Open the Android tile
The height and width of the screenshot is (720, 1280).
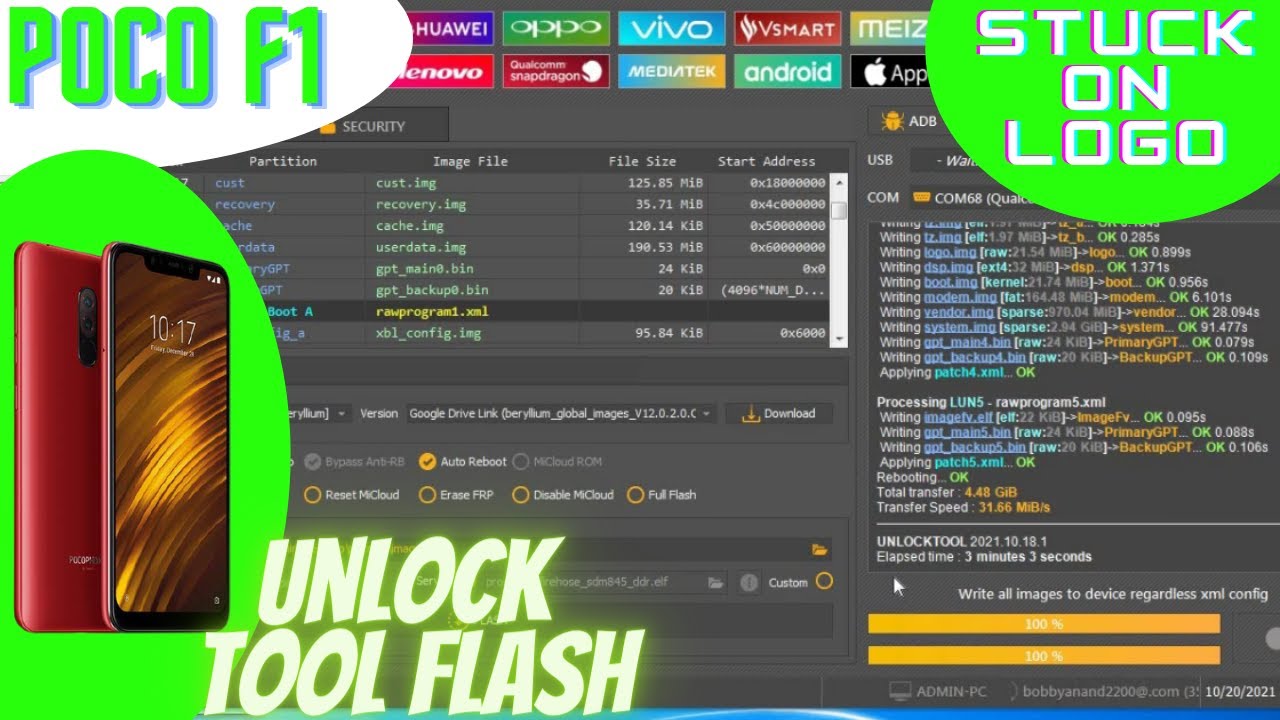pos(787,71)
